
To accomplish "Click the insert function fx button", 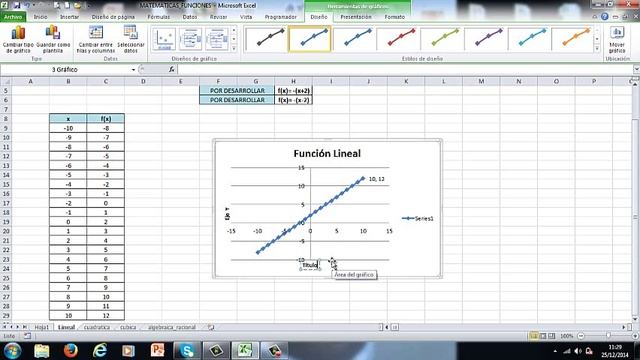I will [x=172, y=69].
